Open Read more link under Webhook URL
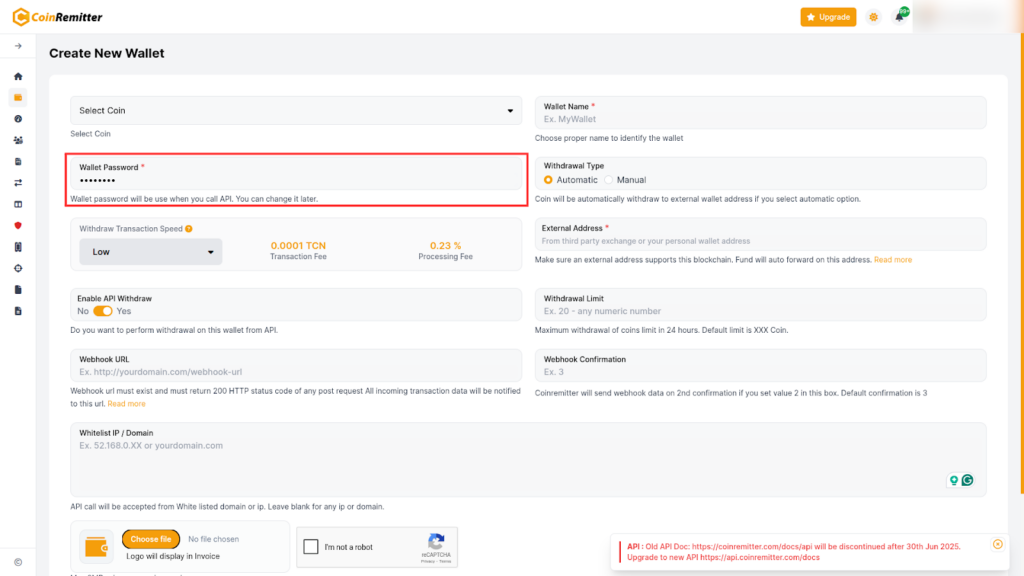Screen dimensions: 1024x576 click(x=126, y=404)
